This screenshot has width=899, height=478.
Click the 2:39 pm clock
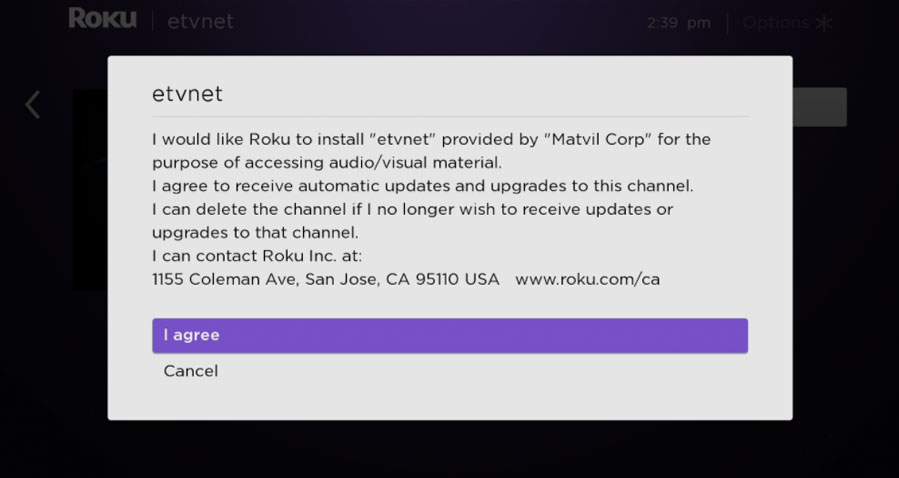click(x=679, y=22)
